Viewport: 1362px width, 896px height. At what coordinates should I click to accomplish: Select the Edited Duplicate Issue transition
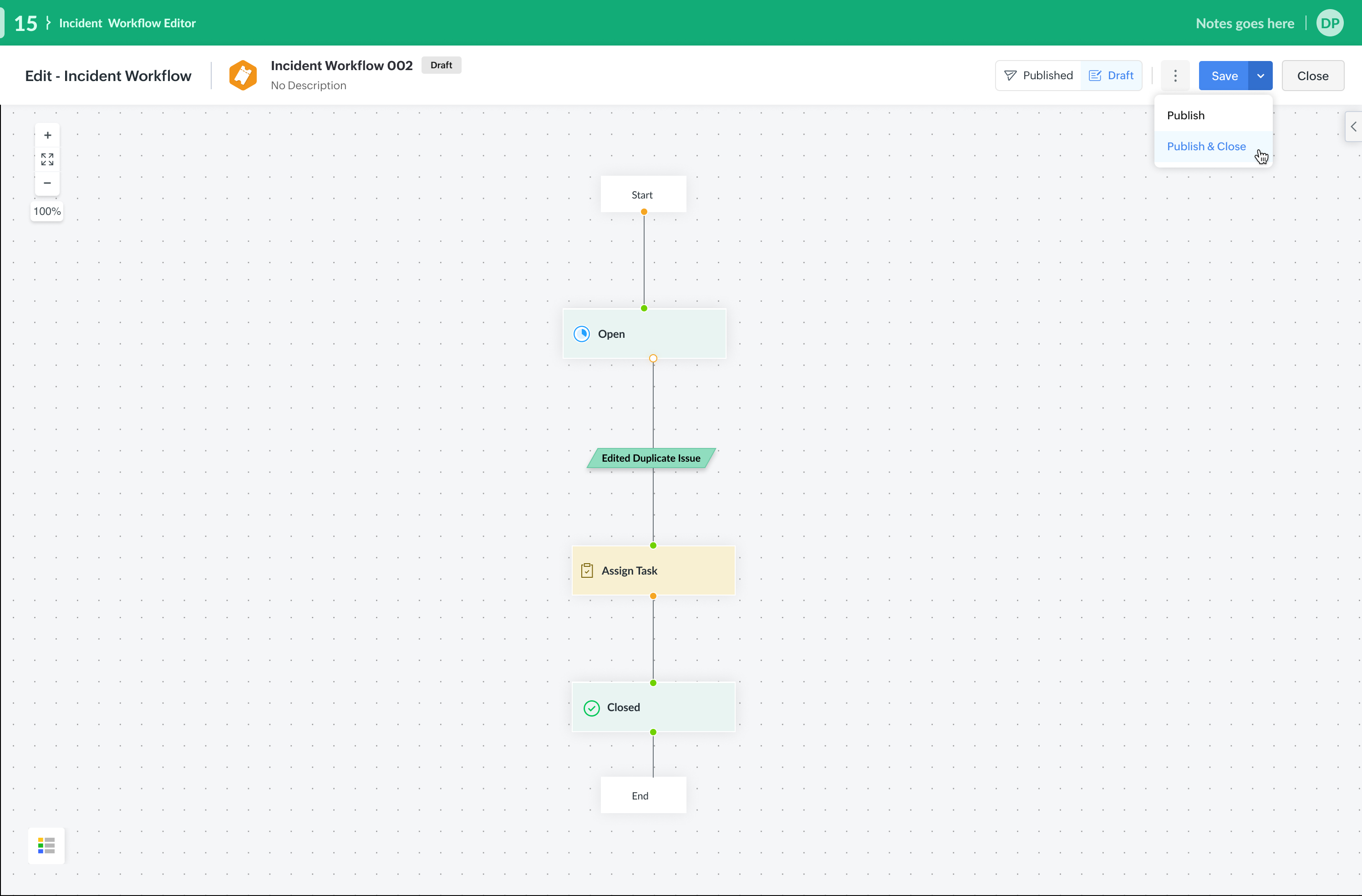651,458
